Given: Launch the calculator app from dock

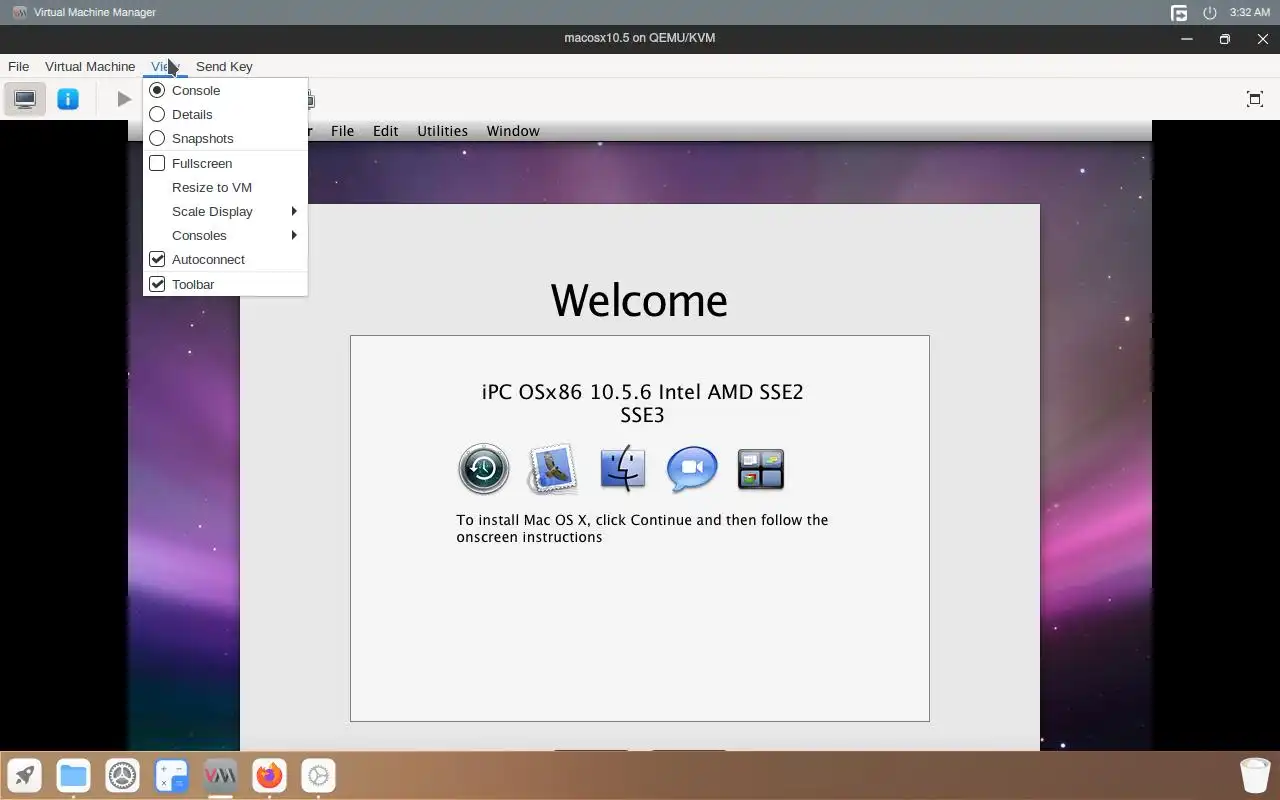Looking at the screenshot, I should tap(171, 775).
